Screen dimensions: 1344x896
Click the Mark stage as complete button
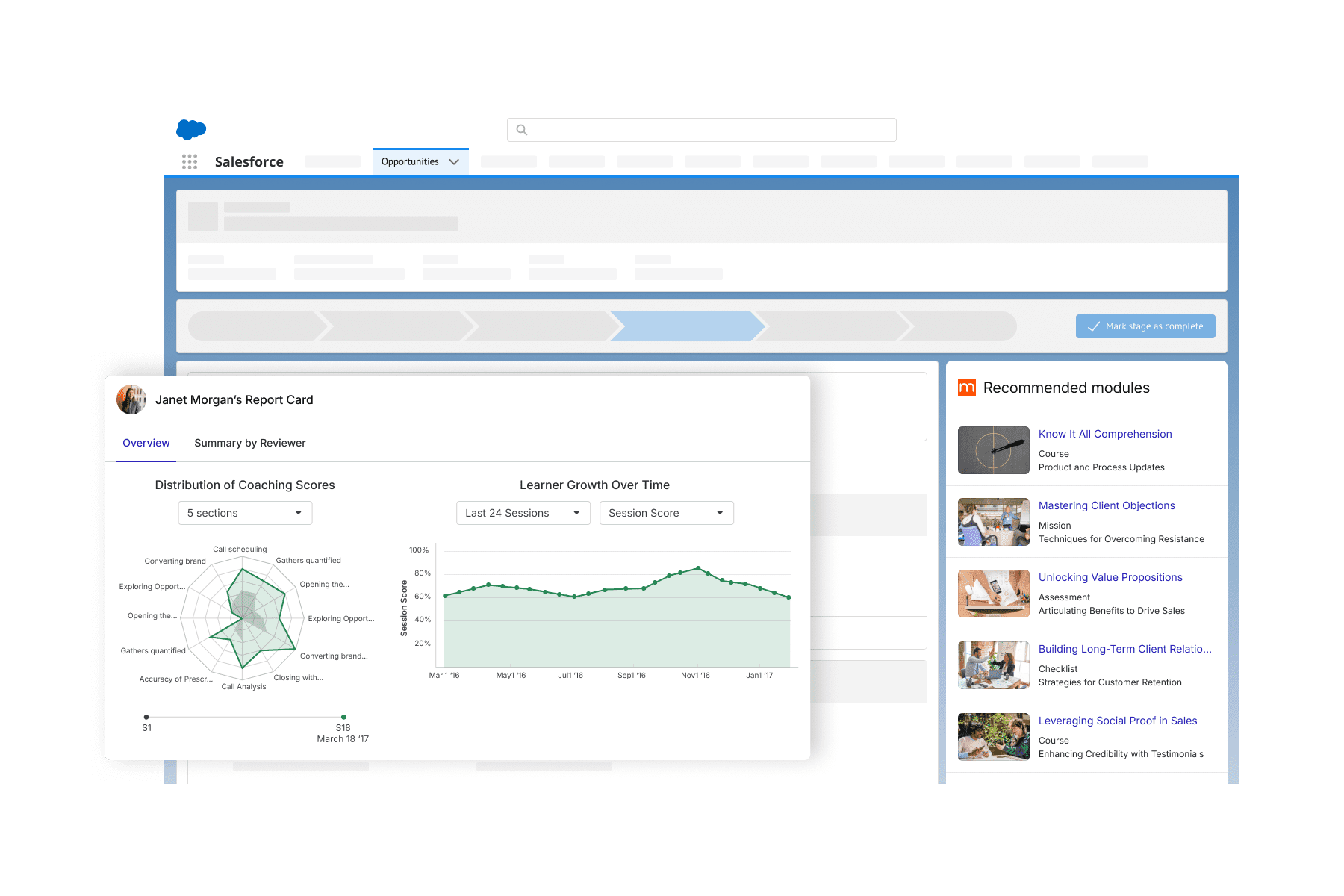tap(1145, 326)
